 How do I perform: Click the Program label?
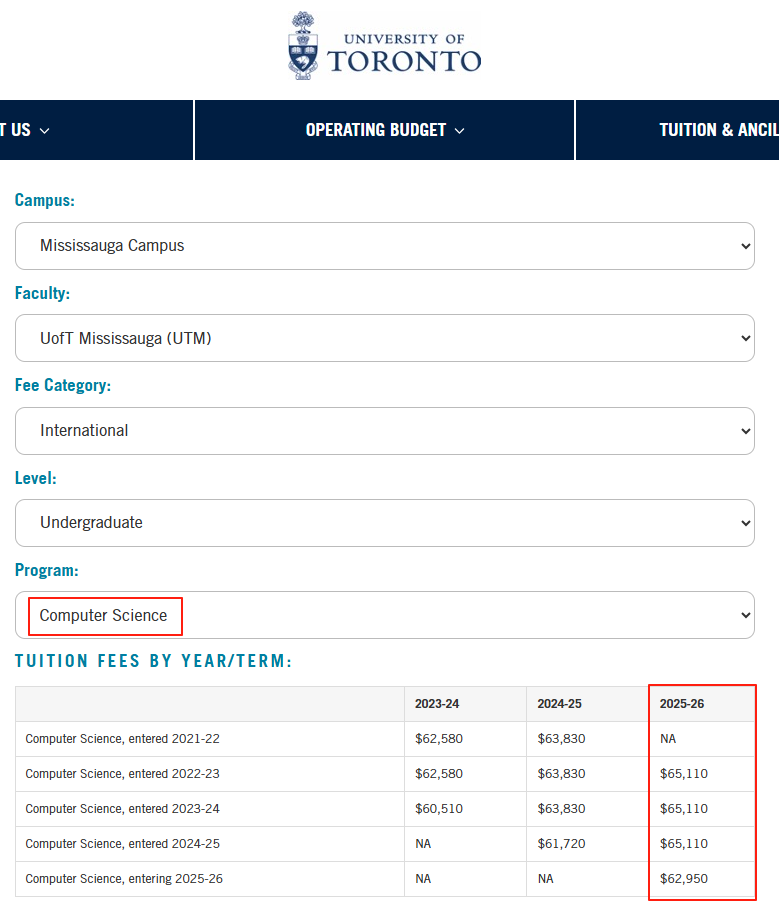point(47,570)
